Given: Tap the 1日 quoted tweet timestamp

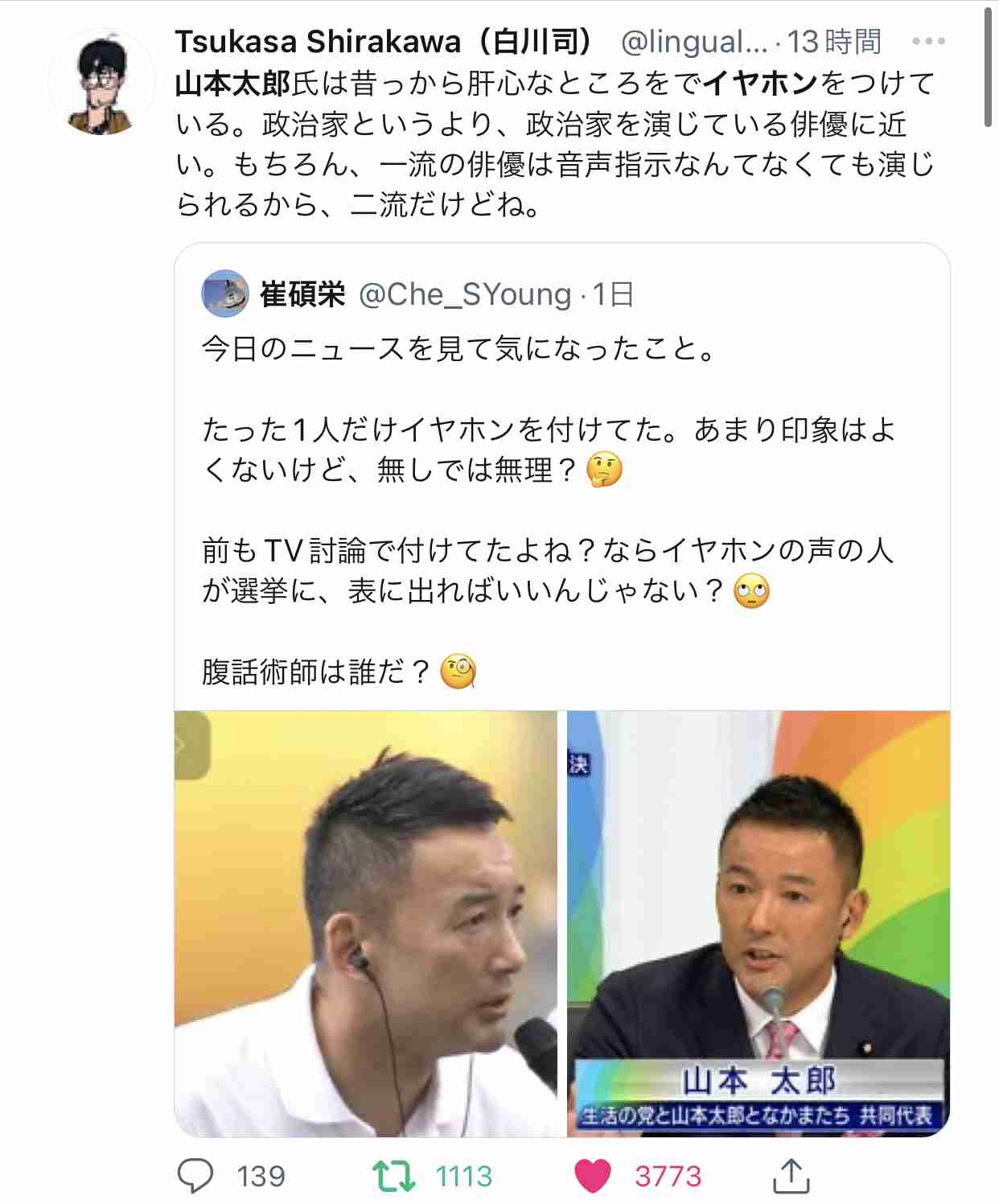Looking at the screenshot, I should pos(613,294).
